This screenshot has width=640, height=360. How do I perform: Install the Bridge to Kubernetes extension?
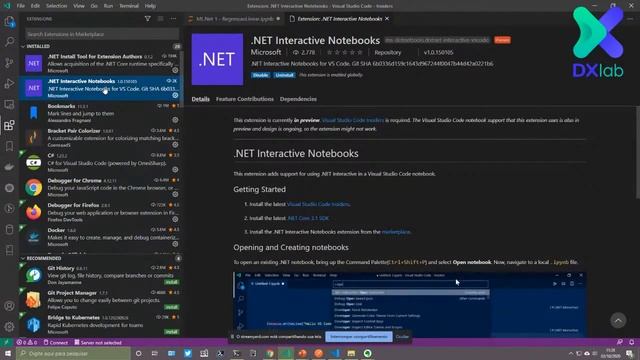point(172,332)
